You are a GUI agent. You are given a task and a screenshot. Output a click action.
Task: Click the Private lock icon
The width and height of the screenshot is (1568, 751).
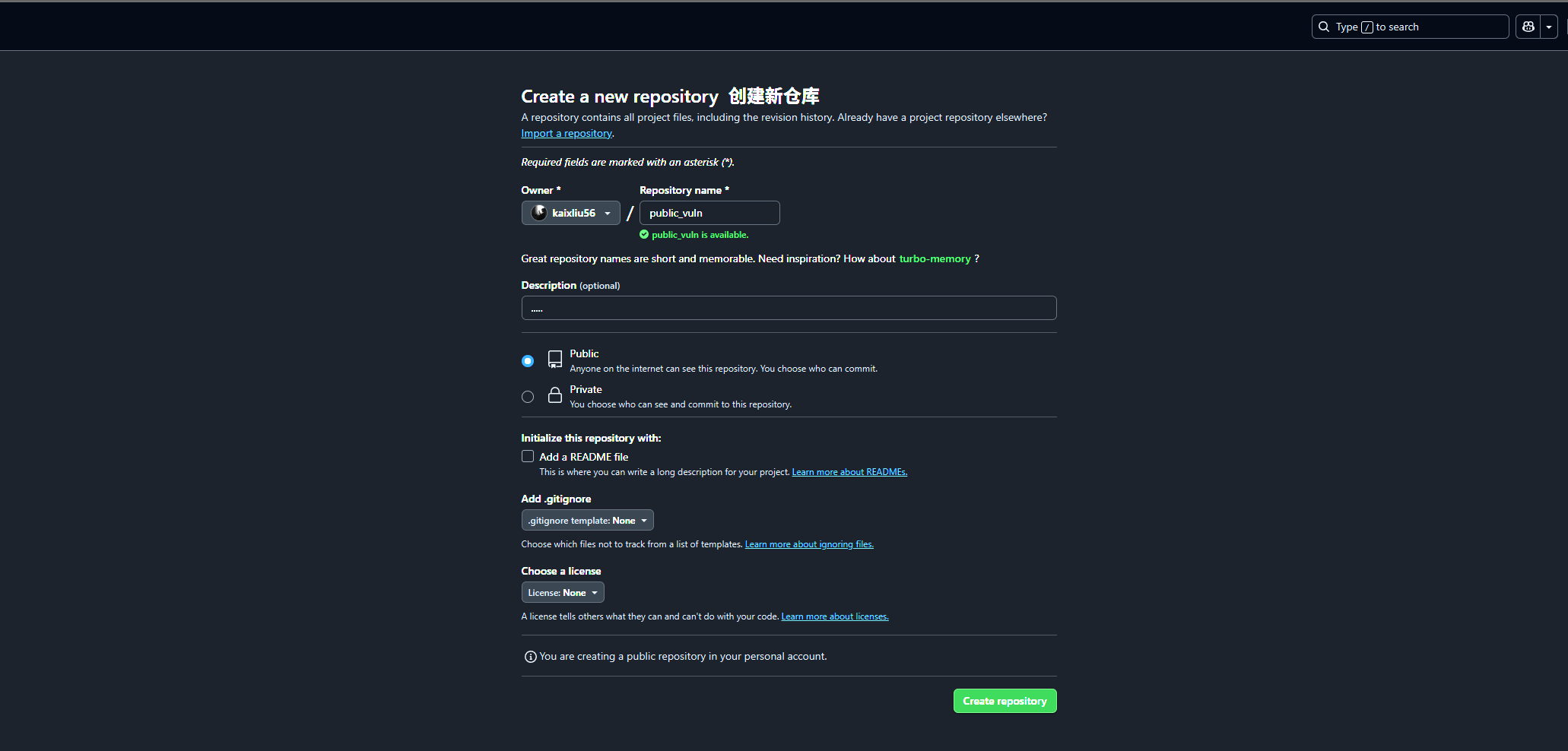click(555, 395)
